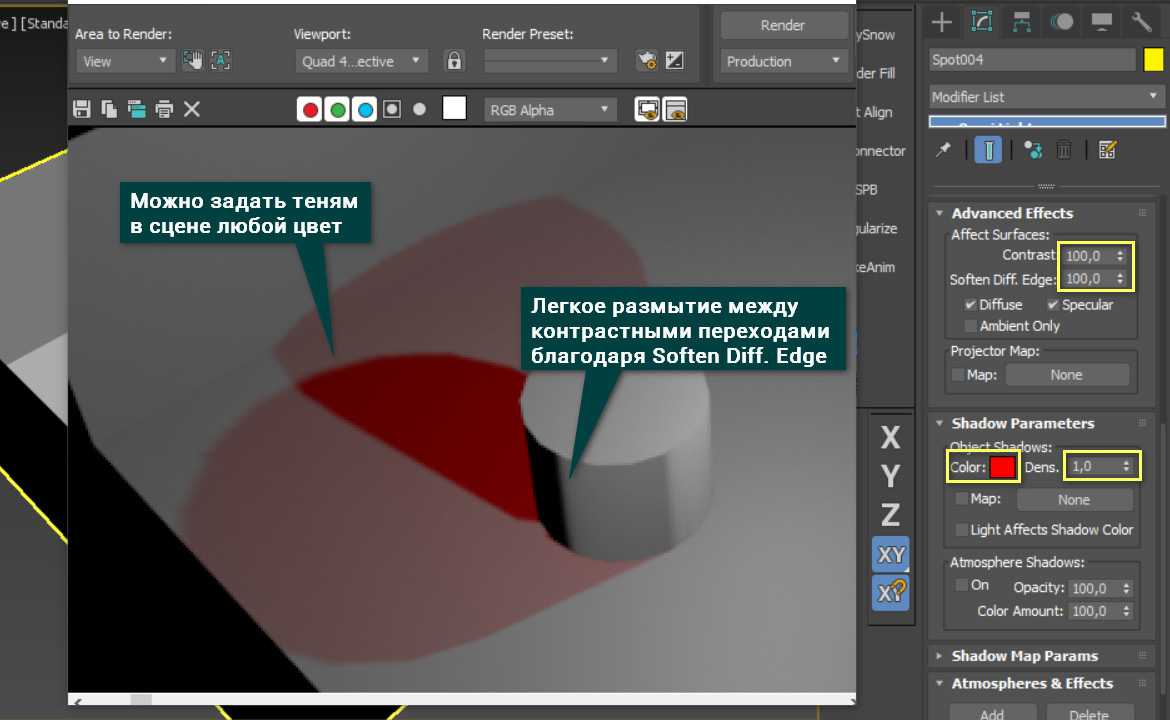Screen dimensions: 1170x720
Task: Open the Hierarchy panel tab
Action: click(1022, 21)
